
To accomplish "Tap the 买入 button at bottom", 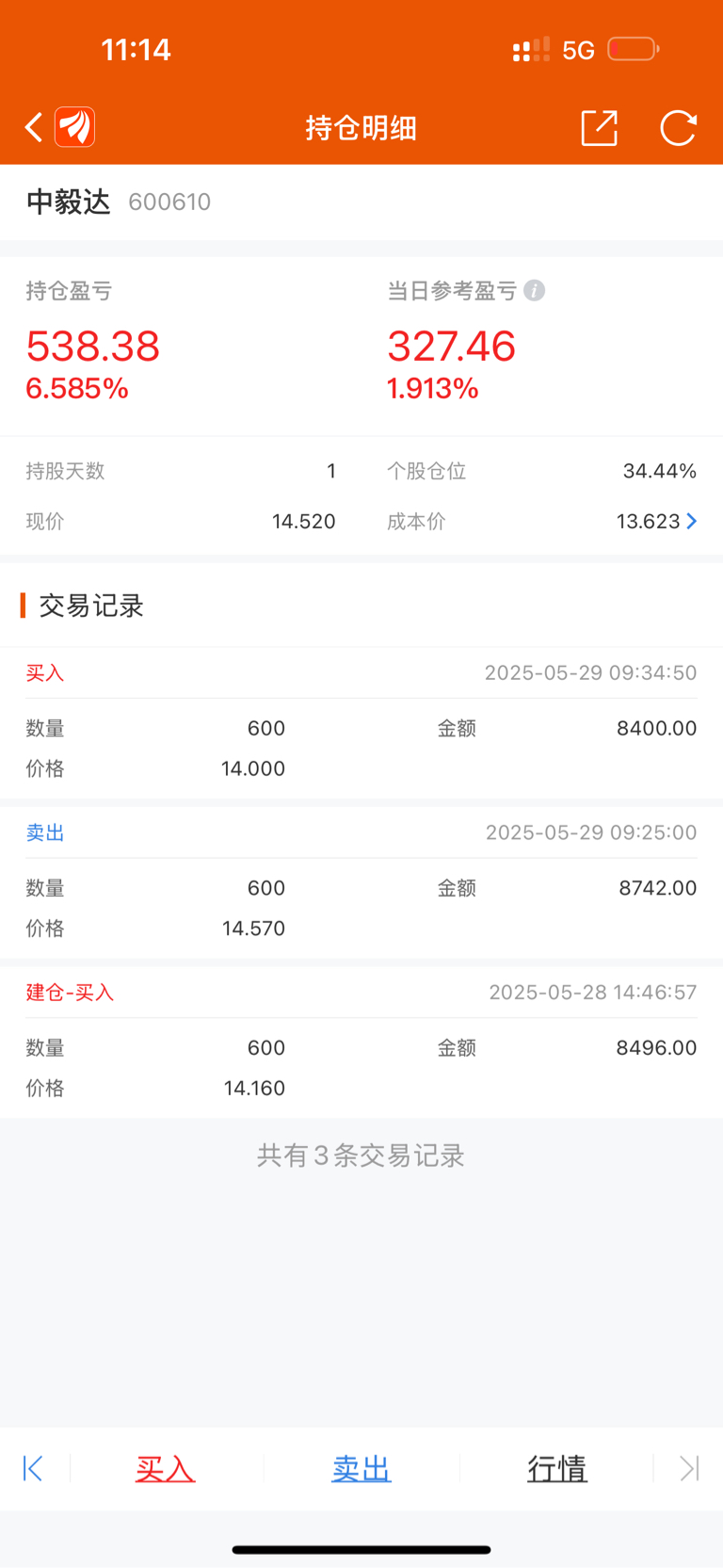I will click(165, 1468).
